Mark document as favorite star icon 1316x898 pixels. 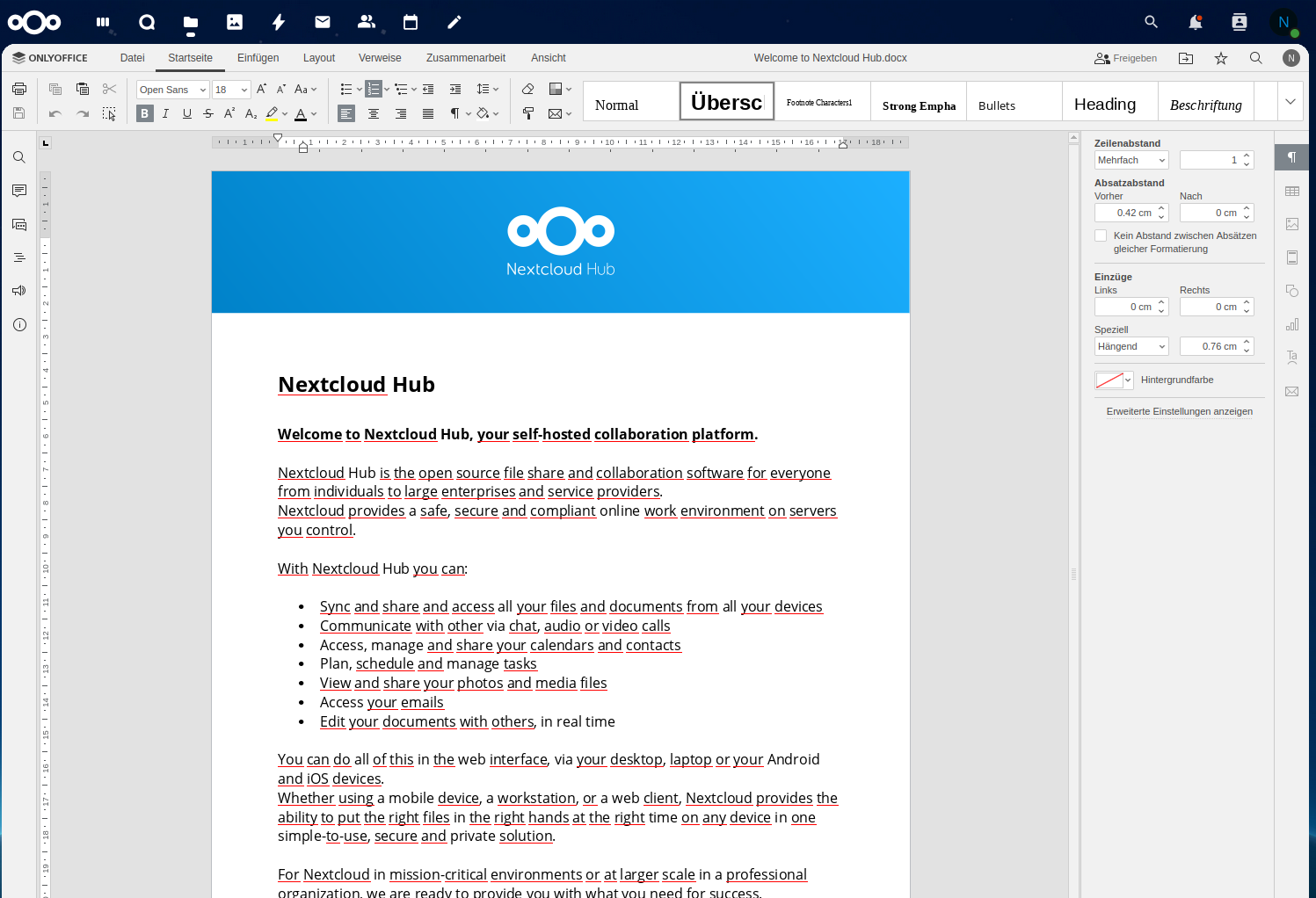pyautogui.click(x=1221, y=58)
